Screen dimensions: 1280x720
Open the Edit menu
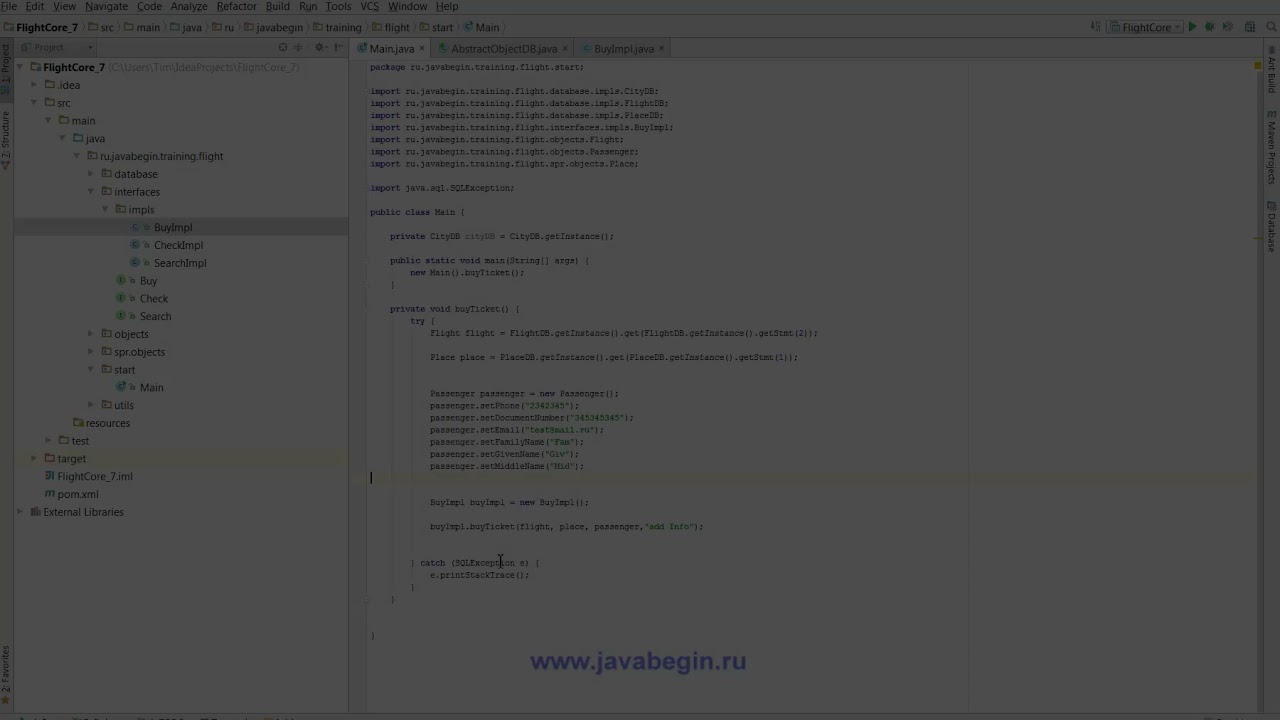[35, 7]
